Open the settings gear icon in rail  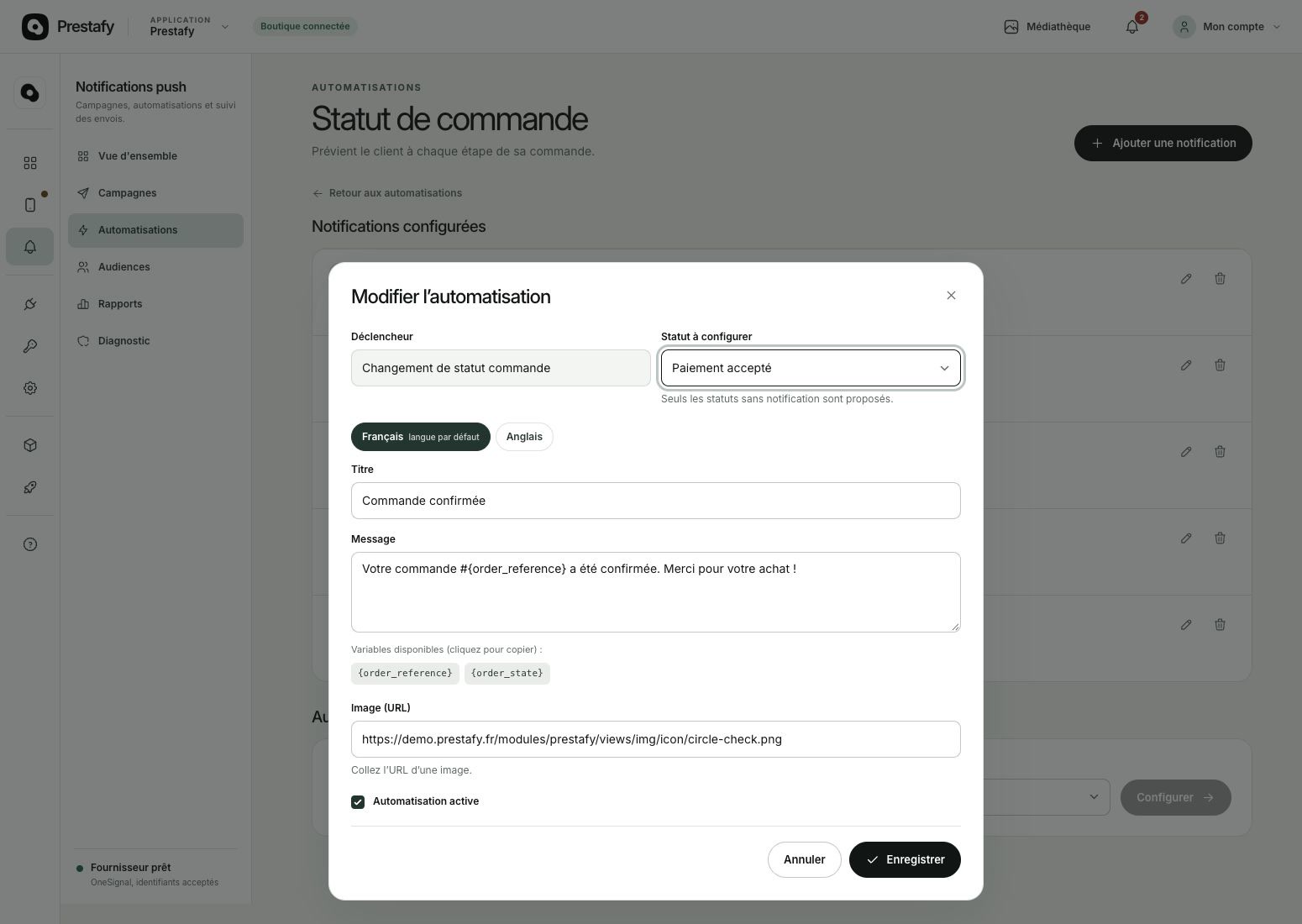click(30, 388)
